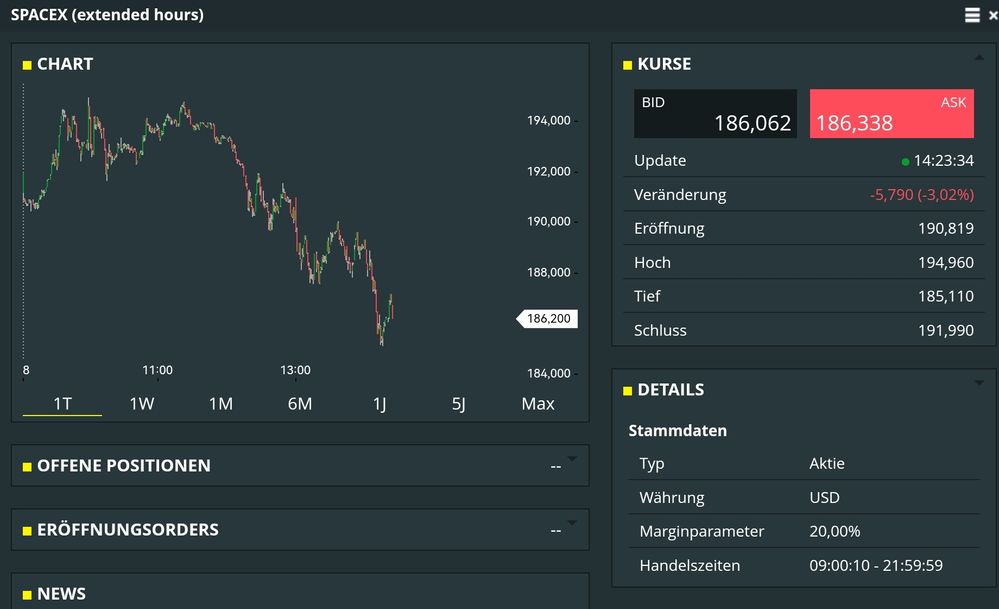
Task: Click the 190,000 price axis label
Action: 549,221
